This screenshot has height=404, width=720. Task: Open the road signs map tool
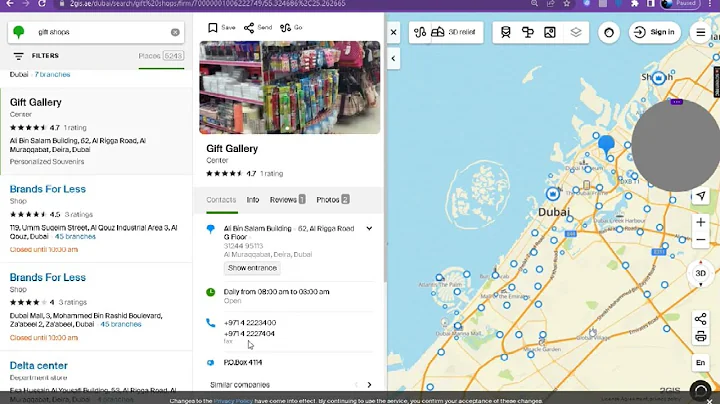528,32
